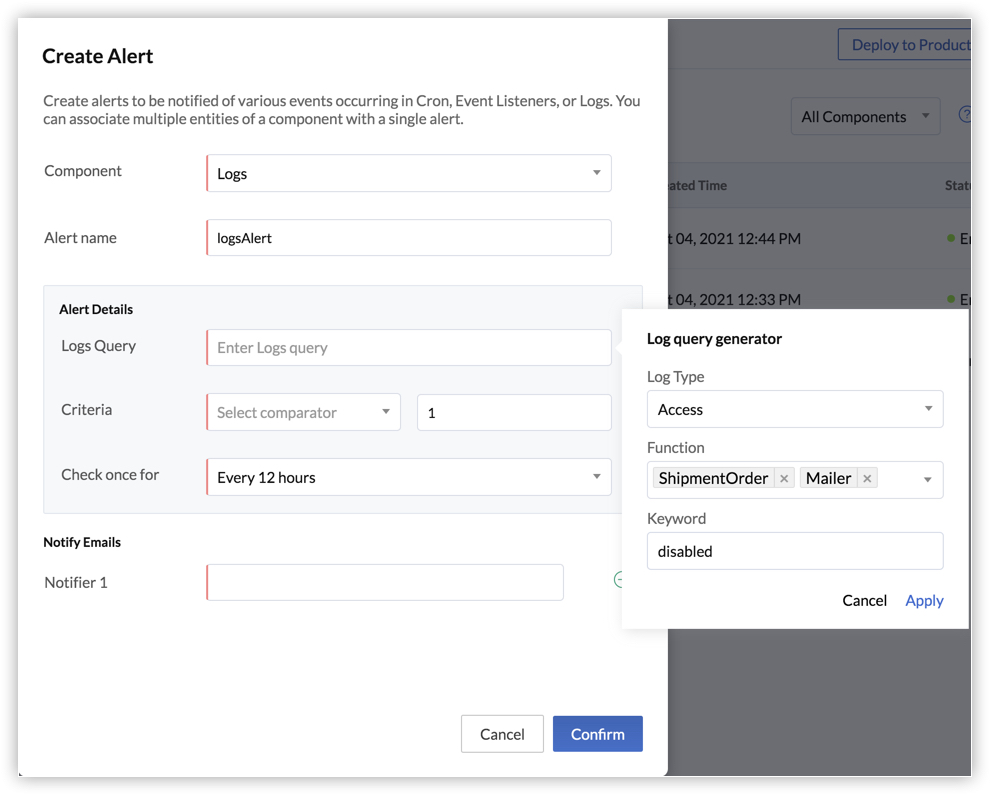Viewport: 990px width, 795px height.
Task: Click the help icon beside All Components
Action: [965, 115]
